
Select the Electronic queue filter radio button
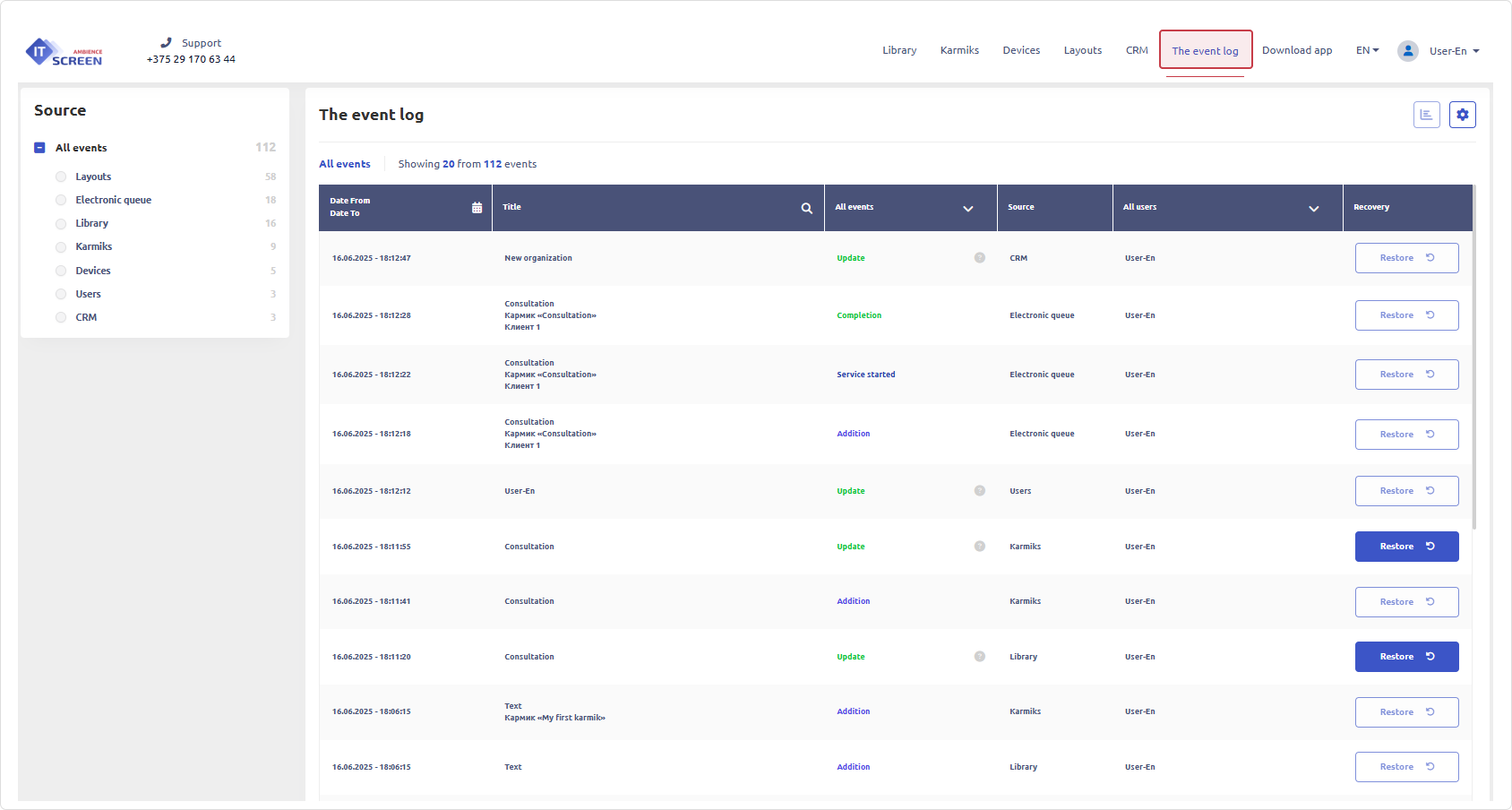click(60, 200)
